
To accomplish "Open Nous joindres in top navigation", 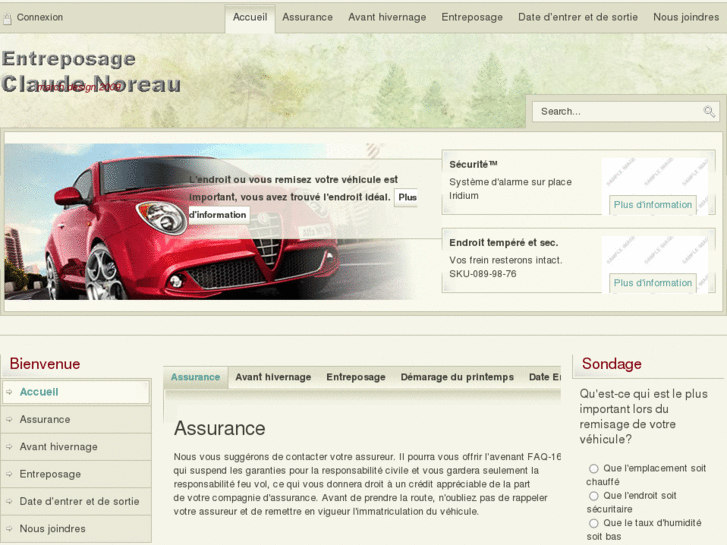I will 686,17.
